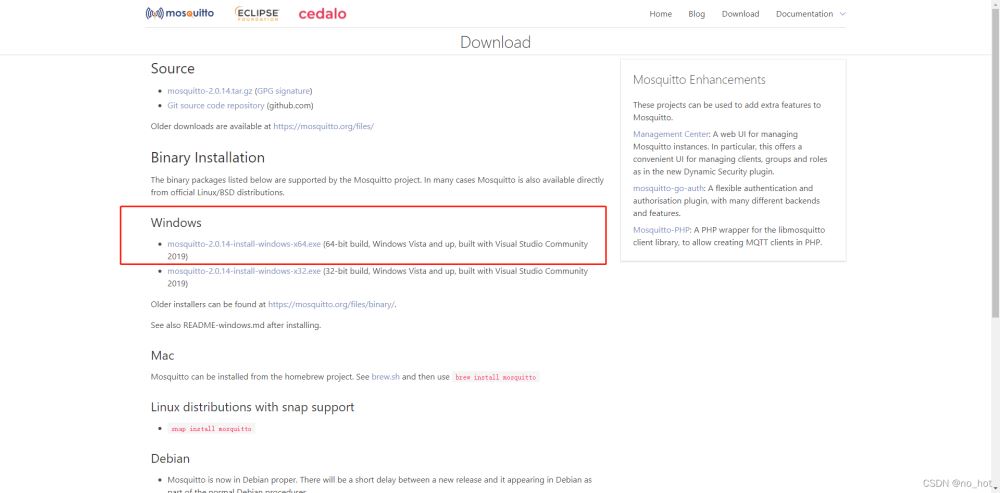The height and width of the screenshot is (493, 1000).
Task: Open the GPG signature link
Action: [x=284, y=91]
